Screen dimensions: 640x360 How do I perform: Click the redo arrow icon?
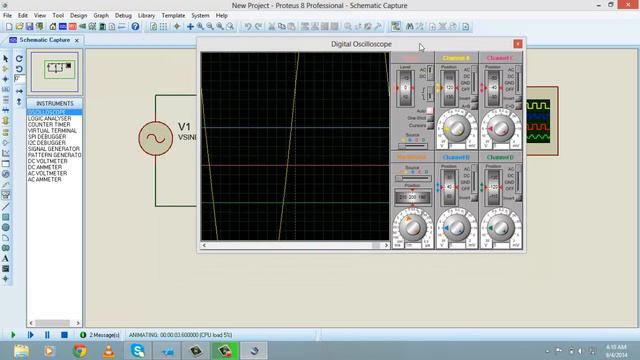click(x=258, y=27)
